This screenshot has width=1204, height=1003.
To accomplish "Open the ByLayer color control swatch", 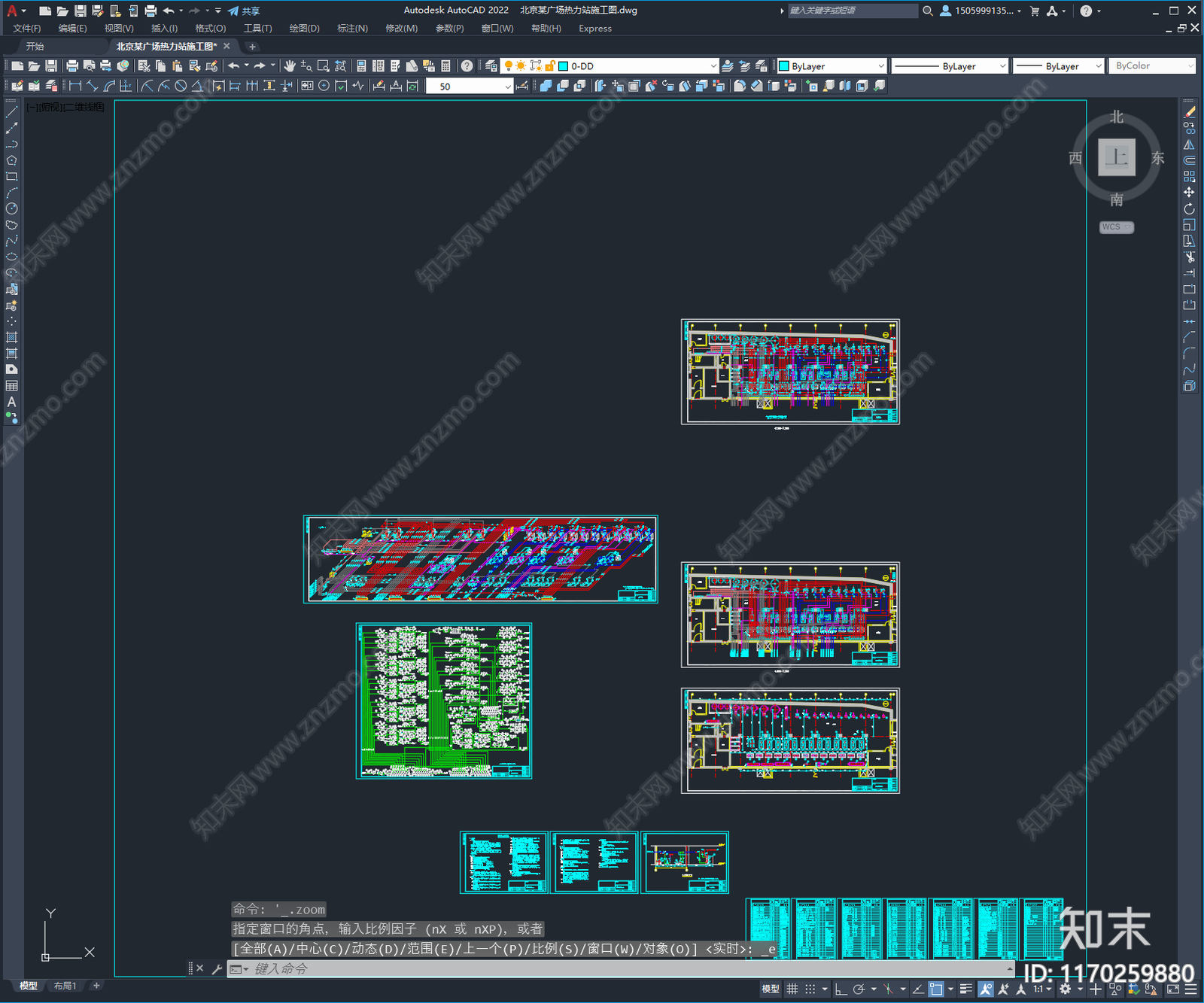I will tap(832, 66).
